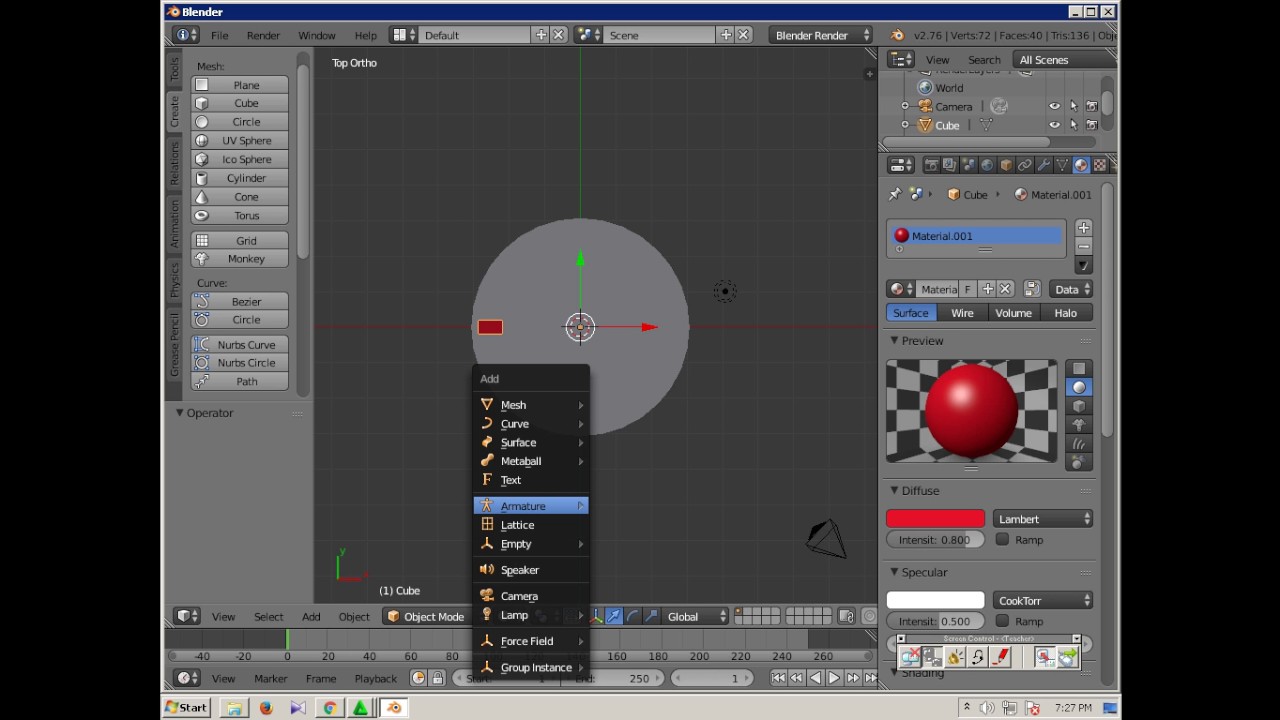Enable the Specular Ramp checkbox

click(1002, 621)
